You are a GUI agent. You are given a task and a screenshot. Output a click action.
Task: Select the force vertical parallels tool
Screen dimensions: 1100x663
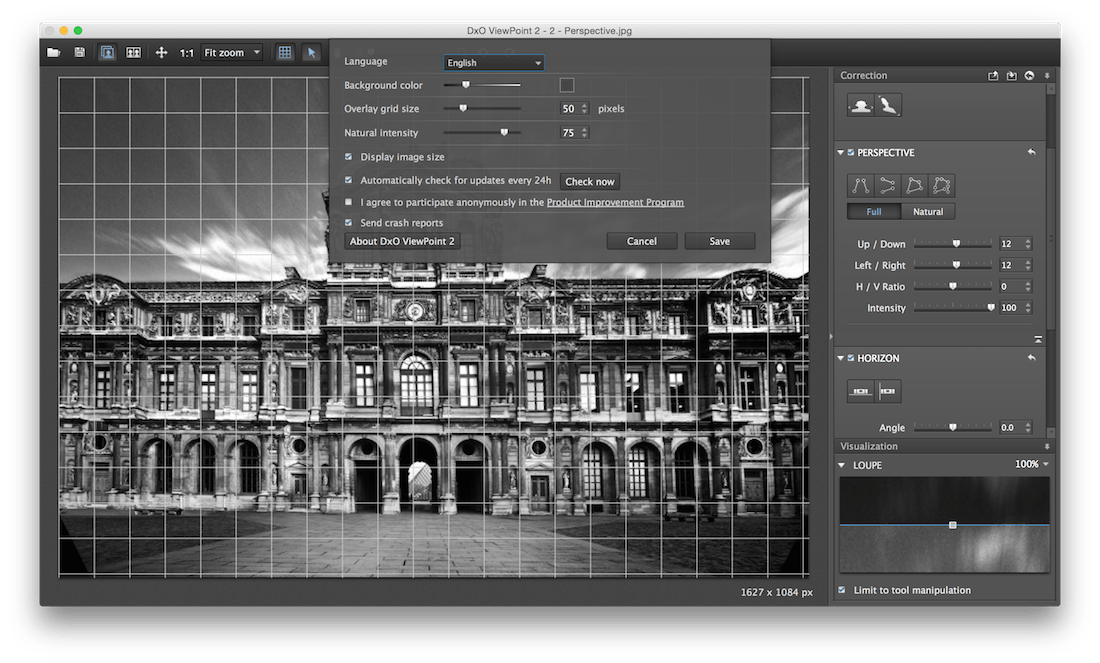coord(861,186)
